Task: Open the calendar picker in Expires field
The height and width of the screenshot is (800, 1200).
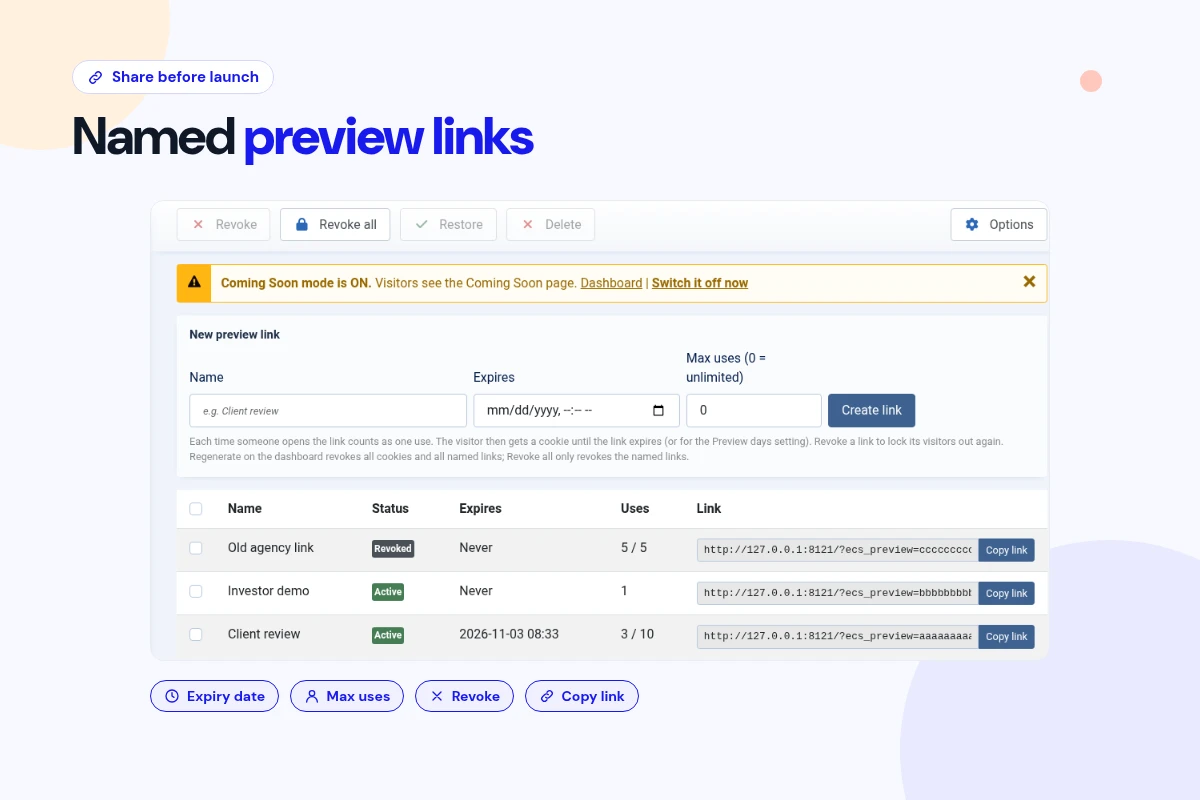Action: pos(658,411)
